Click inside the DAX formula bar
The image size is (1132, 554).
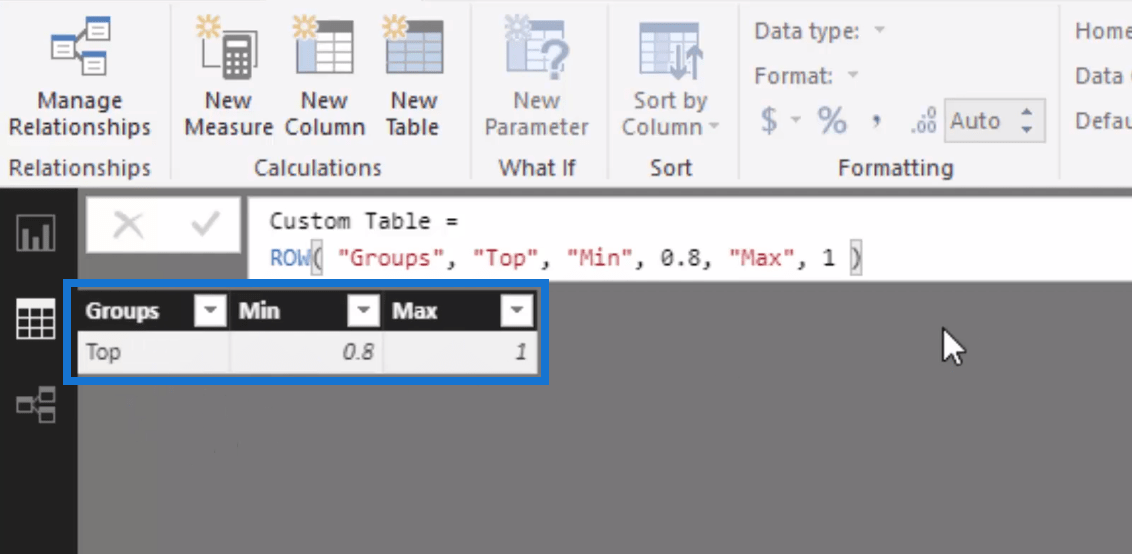pos(689,239)
